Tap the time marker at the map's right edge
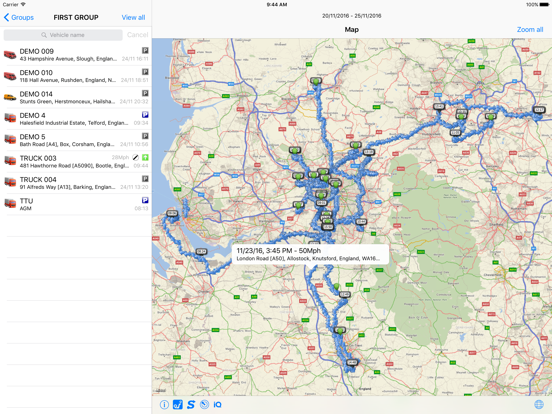 (539, 110)
